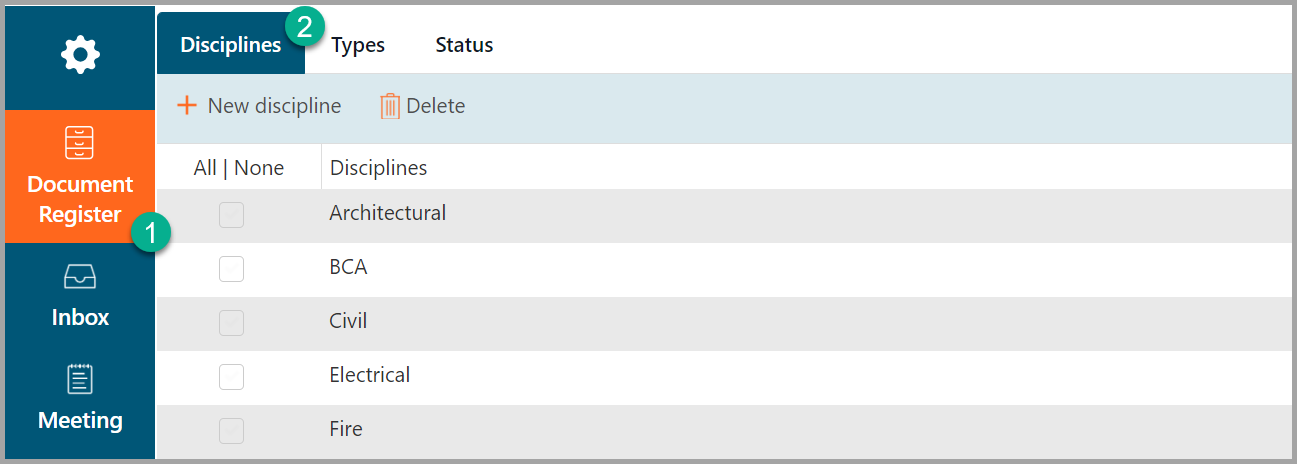The height and width of the screenshot is (464, 1297).
Task: Select All rows in the header
Action: pyautogui.click(x=204, y=168)
